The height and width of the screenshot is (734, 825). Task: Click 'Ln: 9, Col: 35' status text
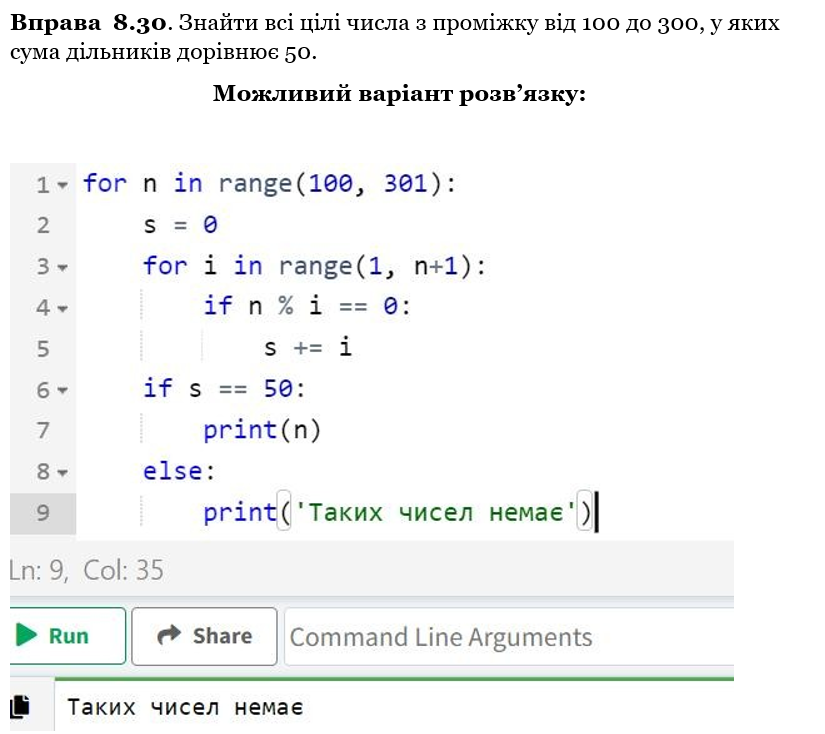(x=87, y=570)
